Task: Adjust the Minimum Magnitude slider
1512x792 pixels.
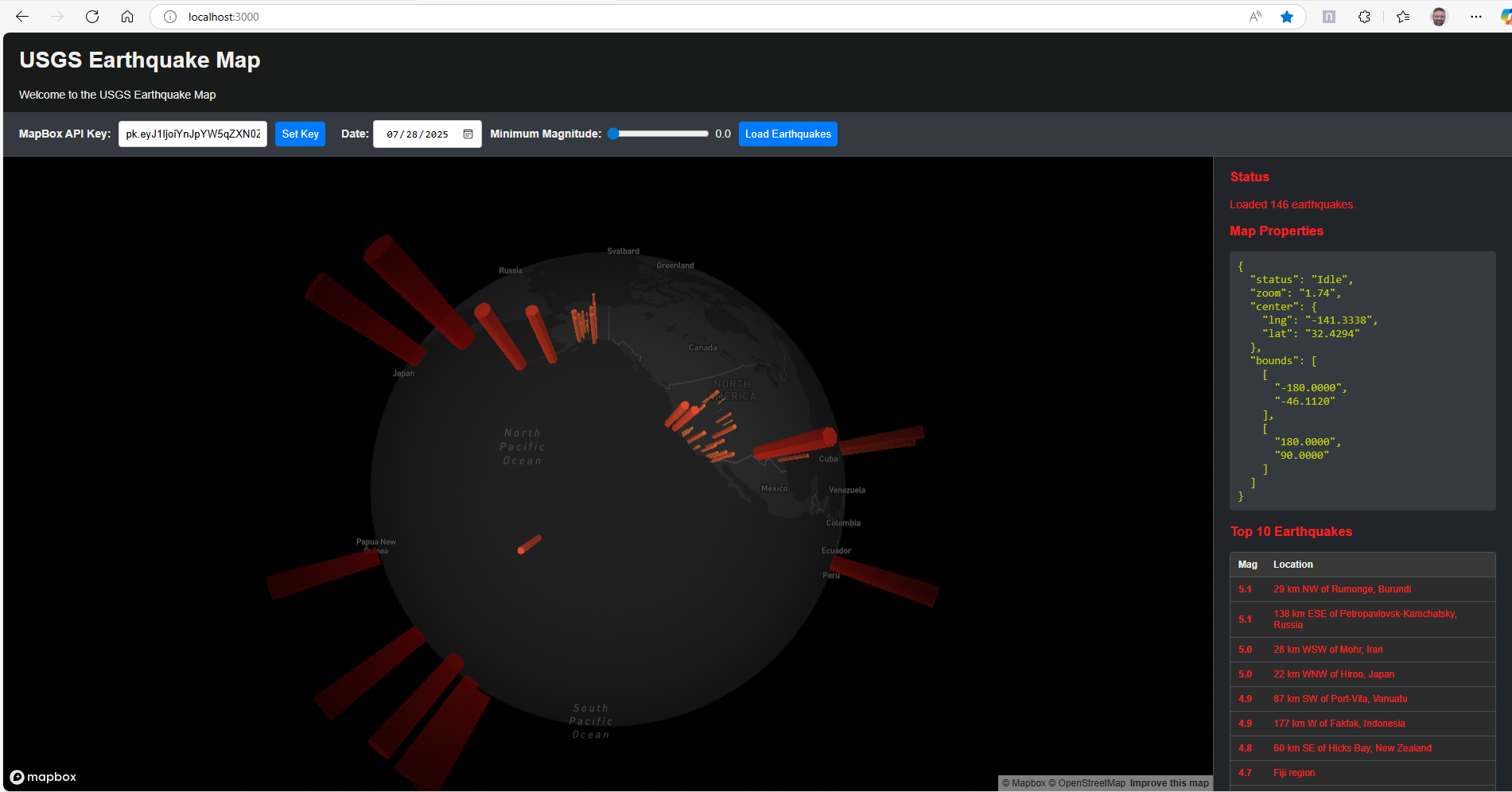Action: [x=658, y=134]
